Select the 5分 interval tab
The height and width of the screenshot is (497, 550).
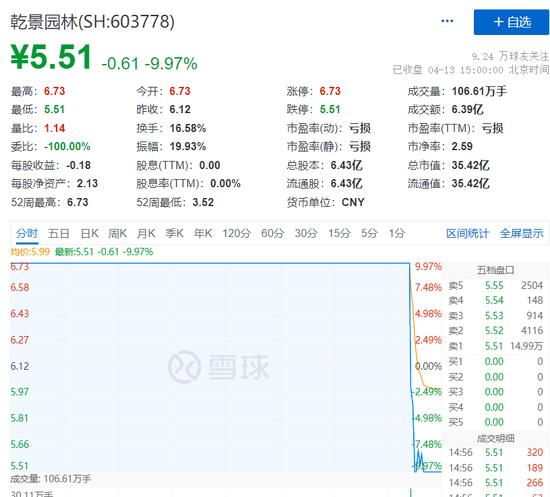(x=369, y=233)
